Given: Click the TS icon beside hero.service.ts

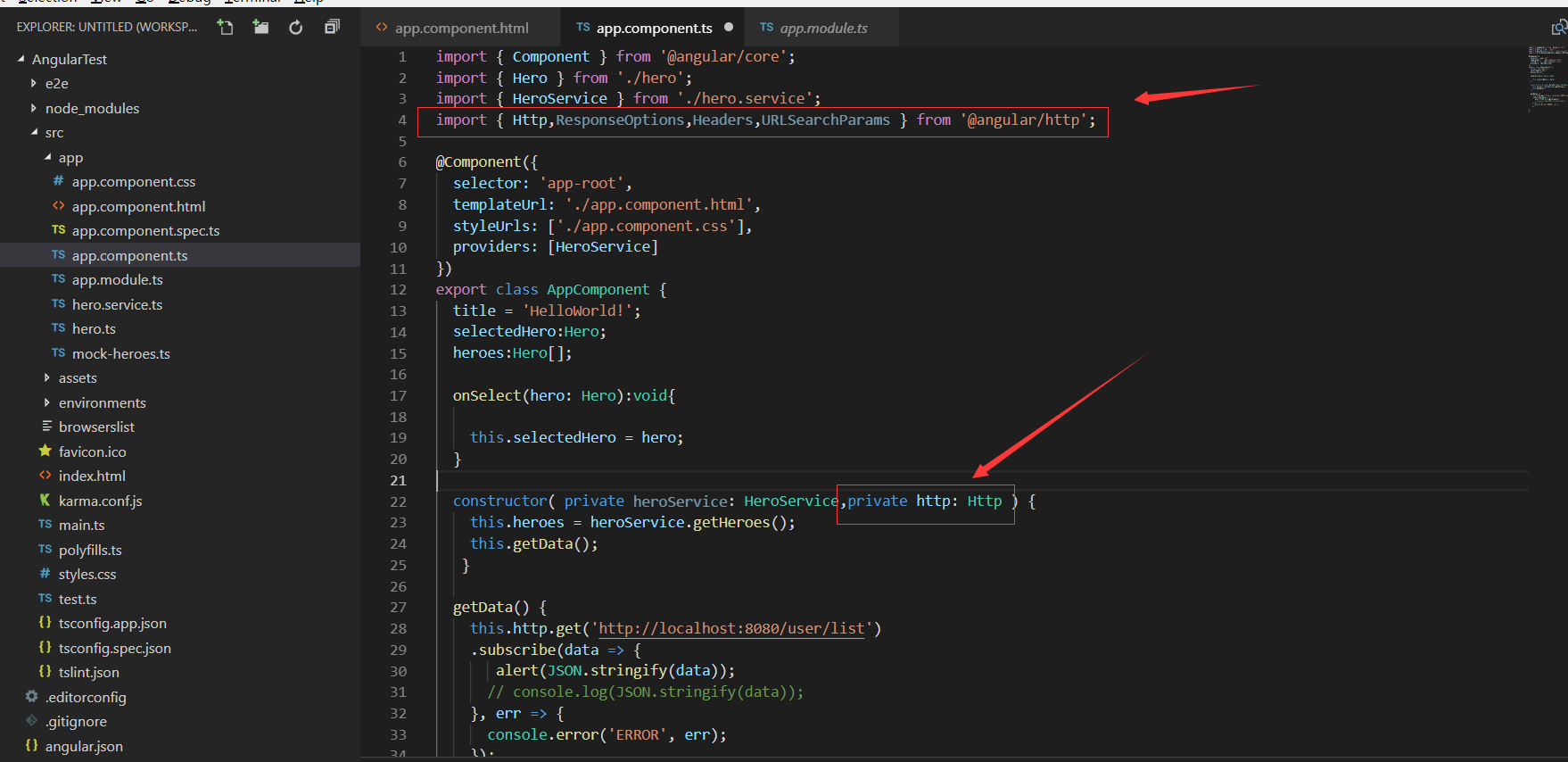Looking at the screenshot, I should [x=58, y=304].
